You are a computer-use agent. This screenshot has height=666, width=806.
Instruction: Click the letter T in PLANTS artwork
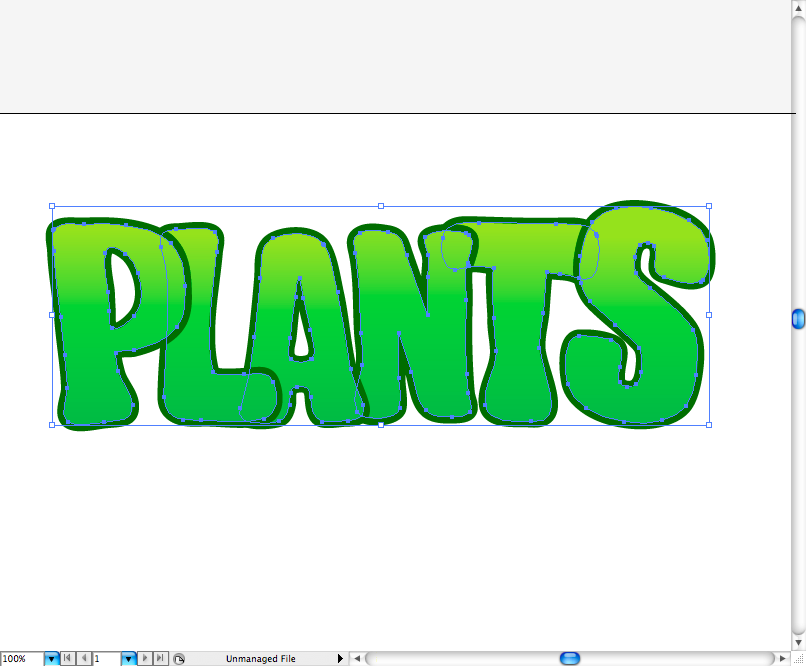pyautogui.click(x=517, y=308)
